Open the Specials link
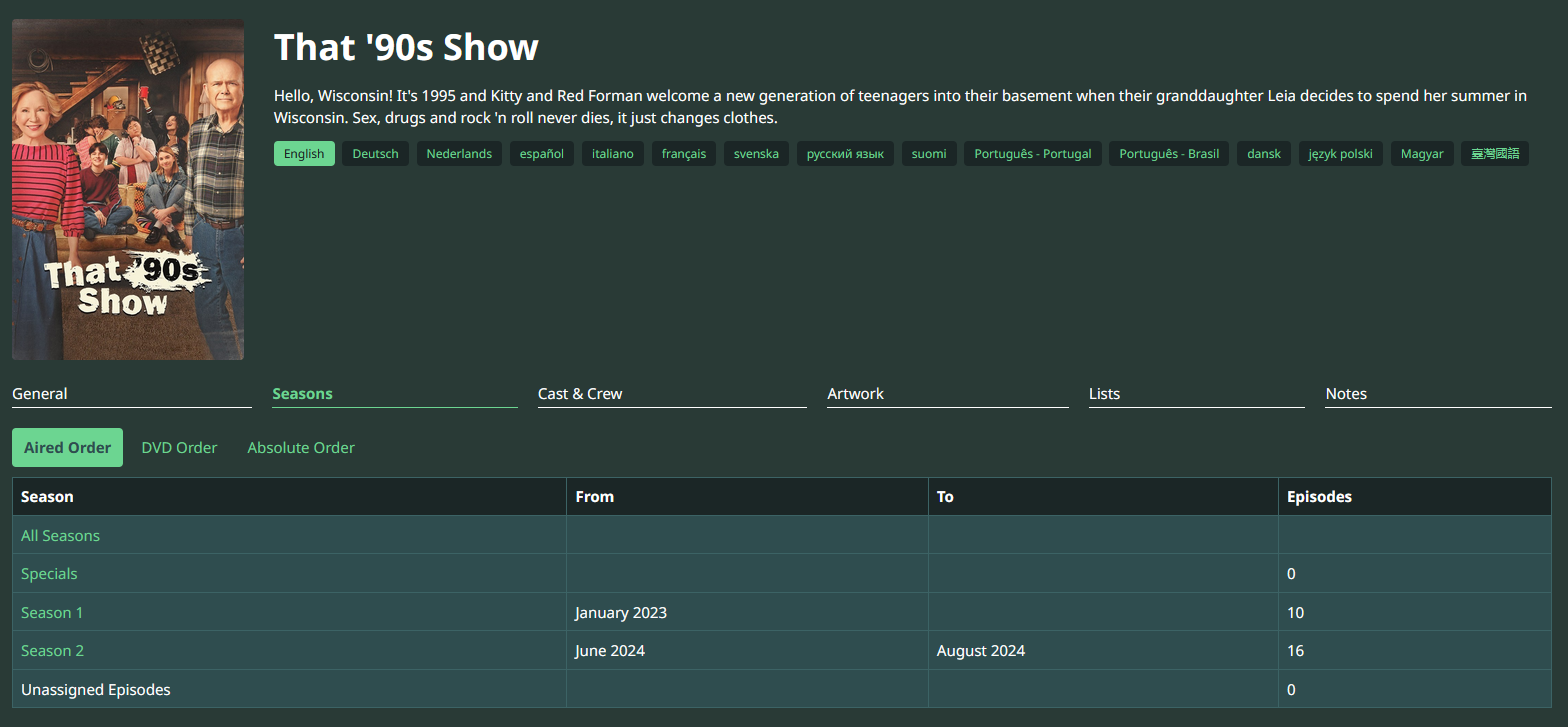Screen dimensions: 1568x727 (49, 574)
